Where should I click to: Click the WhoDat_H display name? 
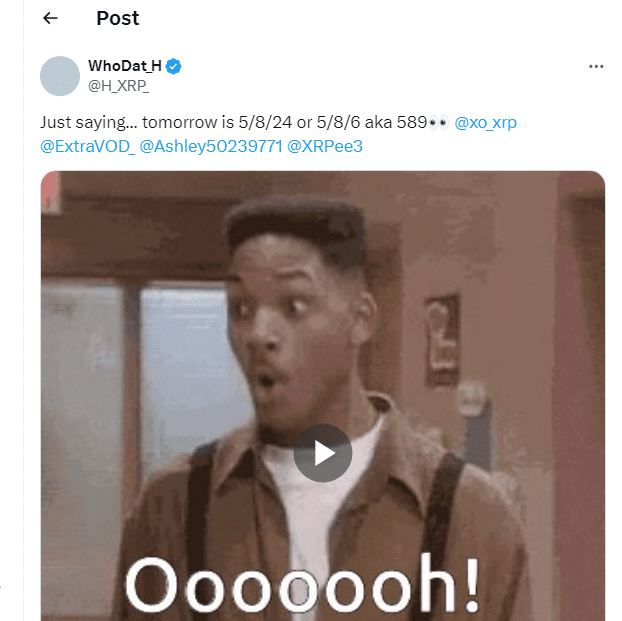pyautogui.click(x=125, y=66)
